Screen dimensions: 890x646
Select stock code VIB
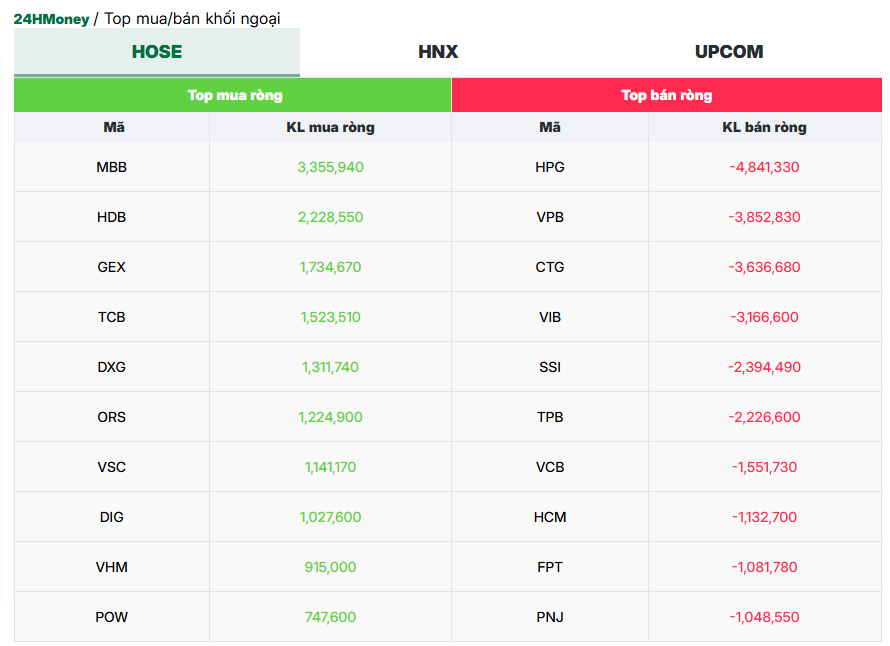click(x=550, y=317)
